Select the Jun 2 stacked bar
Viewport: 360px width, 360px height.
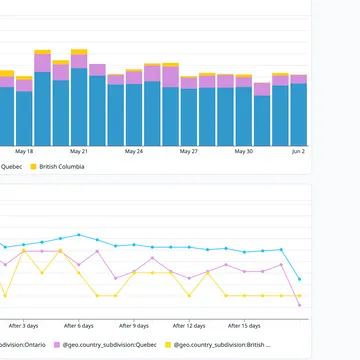click(299, 110)
